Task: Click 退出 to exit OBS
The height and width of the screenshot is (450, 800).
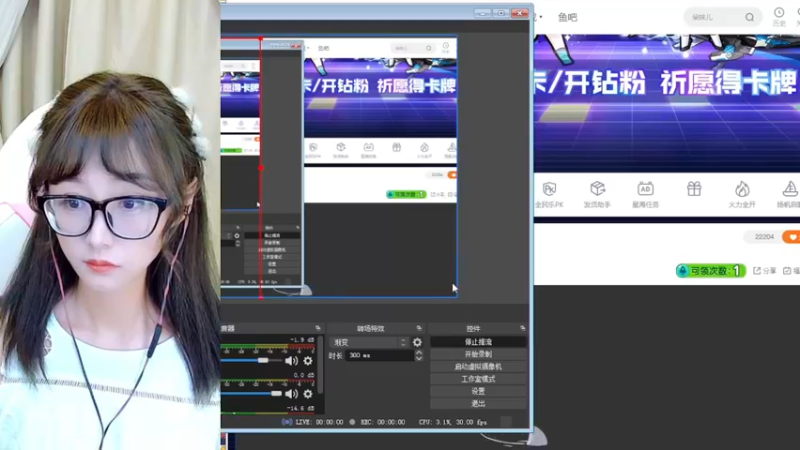Action: (478, 404)
